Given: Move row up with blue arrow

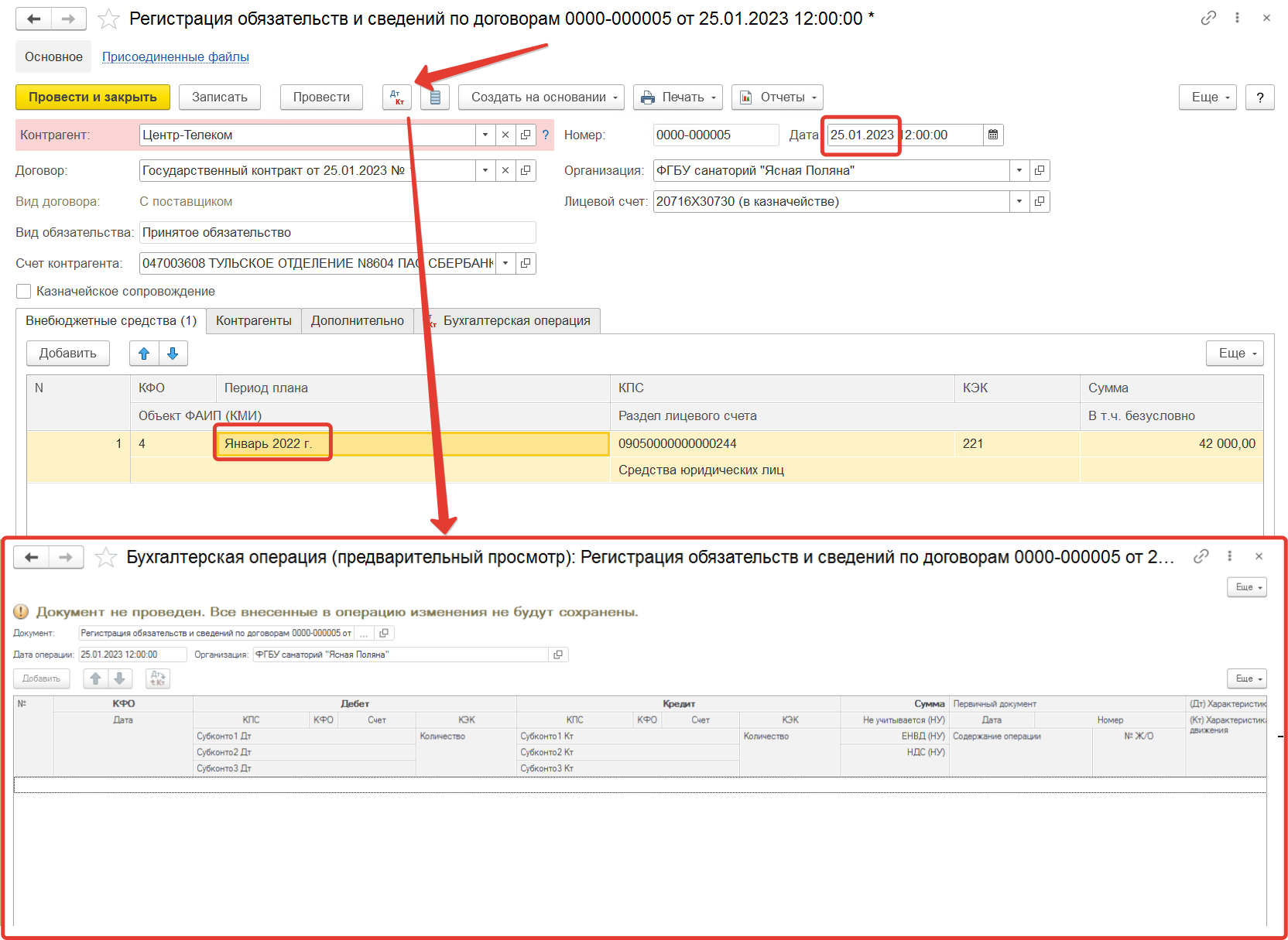Looking at the screenshot, I should pos(144,354).
